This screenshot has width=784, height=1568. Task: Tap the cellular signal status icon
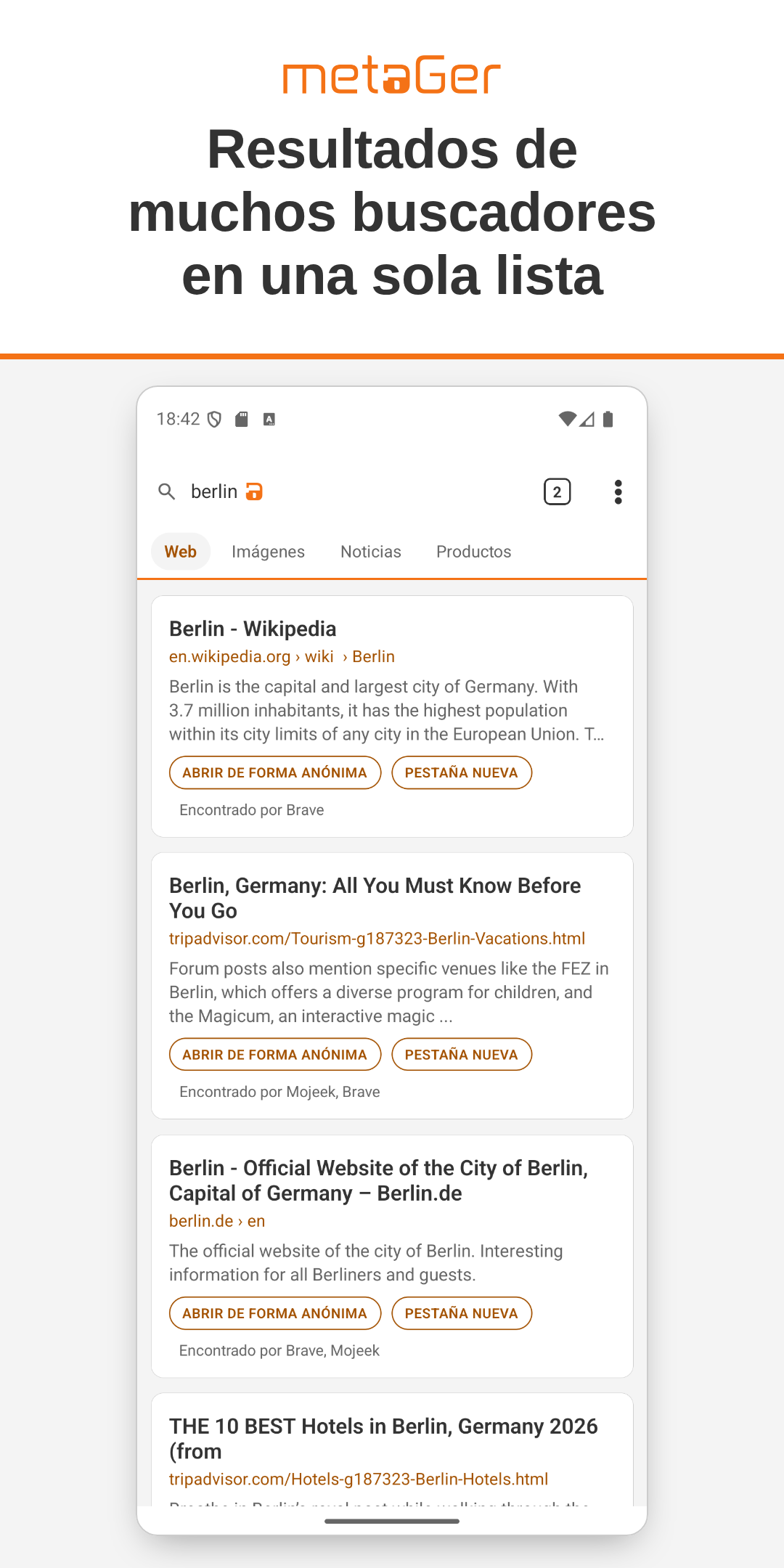[x=587, y=419]
